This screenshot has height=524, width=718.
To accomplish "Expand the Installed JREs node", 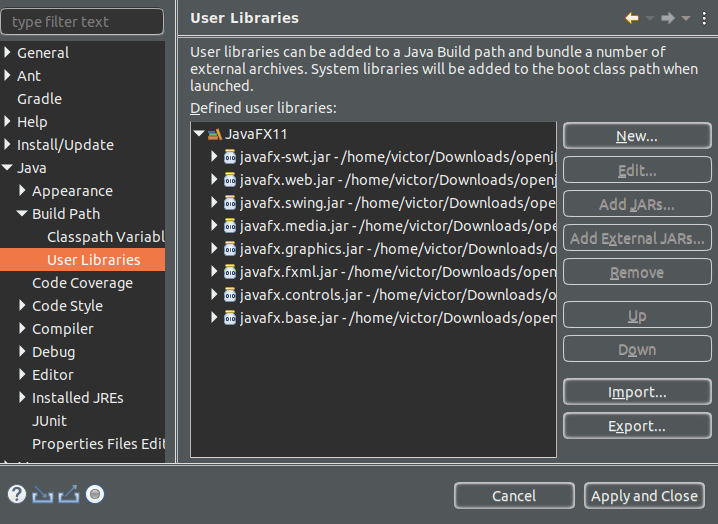I will click(x=22, y=398).
